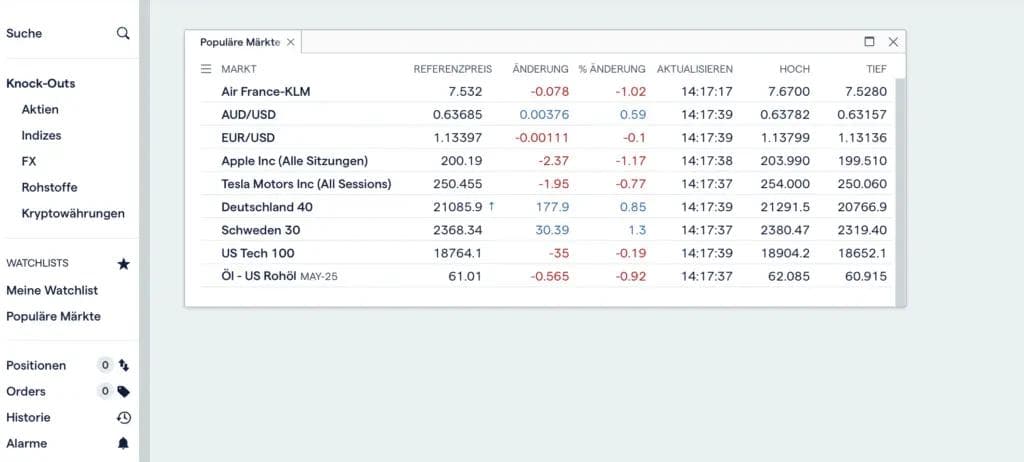Open the Kryptowährungen category

click(x=73, y=213)
